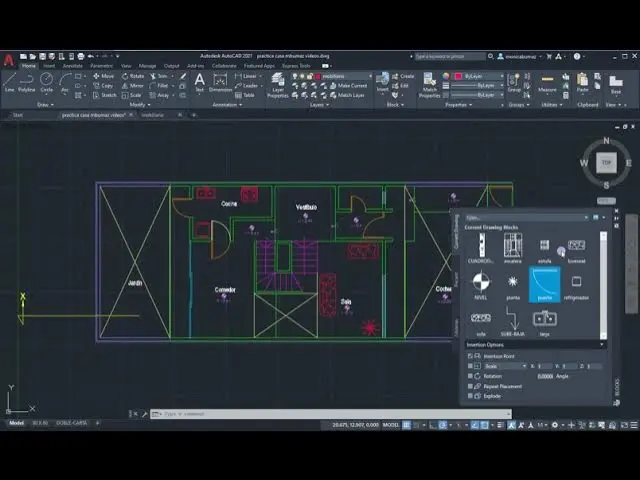Click Linear dimension button
Viewport: 640px width, 480px height.
[246, 76]
